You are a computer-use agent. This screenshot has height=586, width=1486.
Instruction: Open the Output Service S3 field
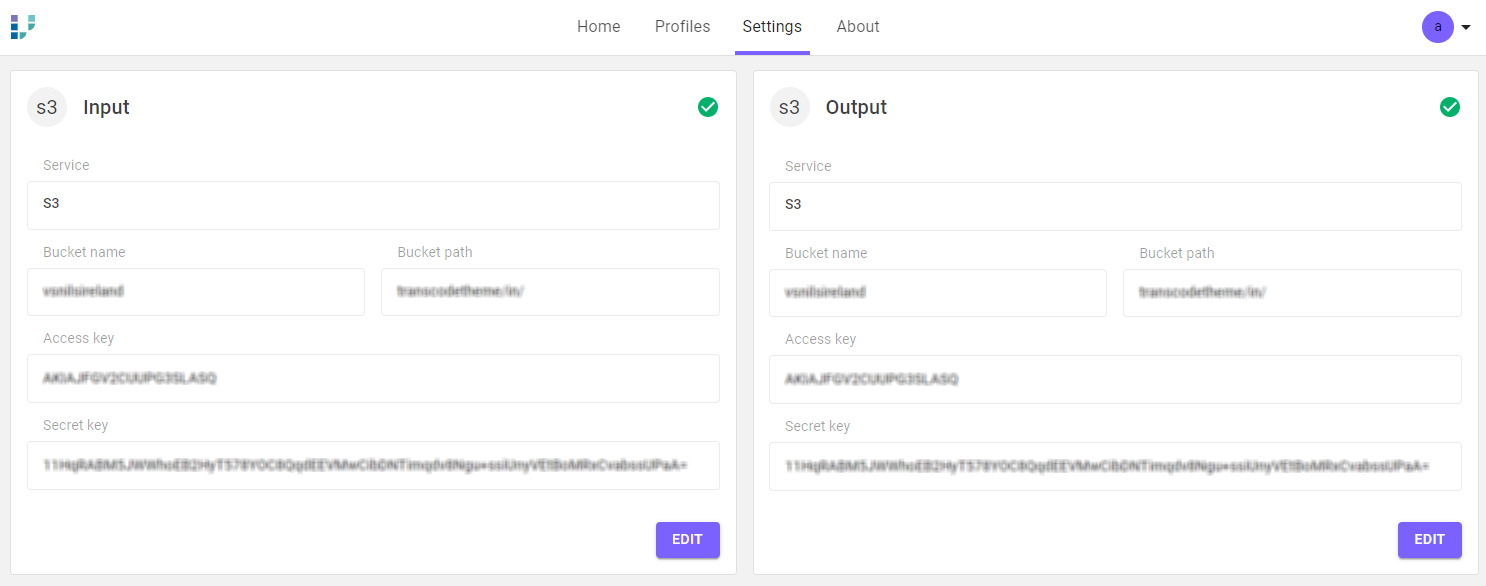pyautogui.click(x=1115, y=206)
